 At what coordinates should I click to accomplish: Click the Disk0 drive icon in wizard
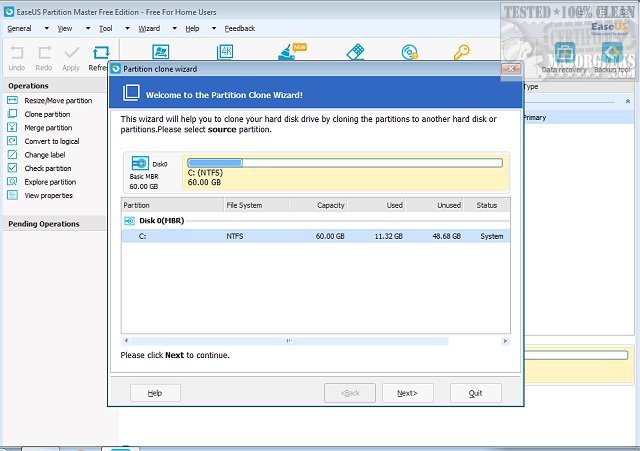pos(140,163)
